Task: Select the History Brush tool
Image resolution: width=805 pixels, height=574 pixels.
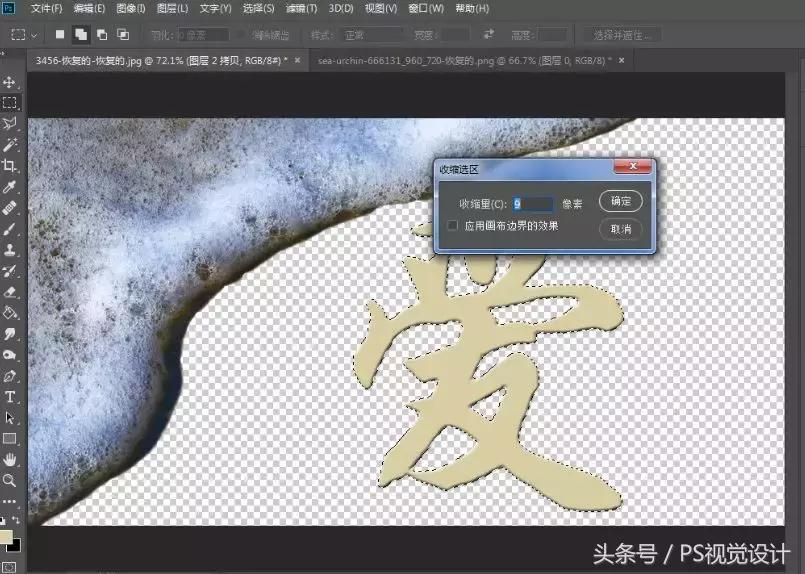Action: 9,271
